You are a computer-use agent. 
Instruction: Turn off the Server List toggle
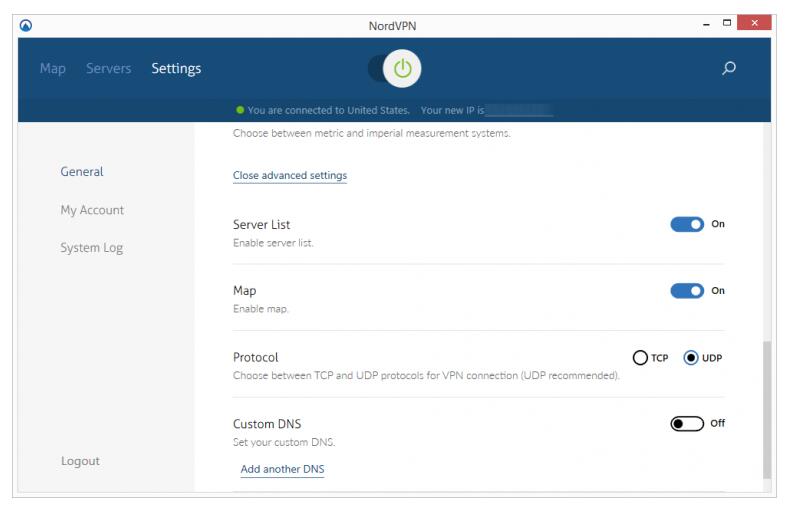[687, 224]
